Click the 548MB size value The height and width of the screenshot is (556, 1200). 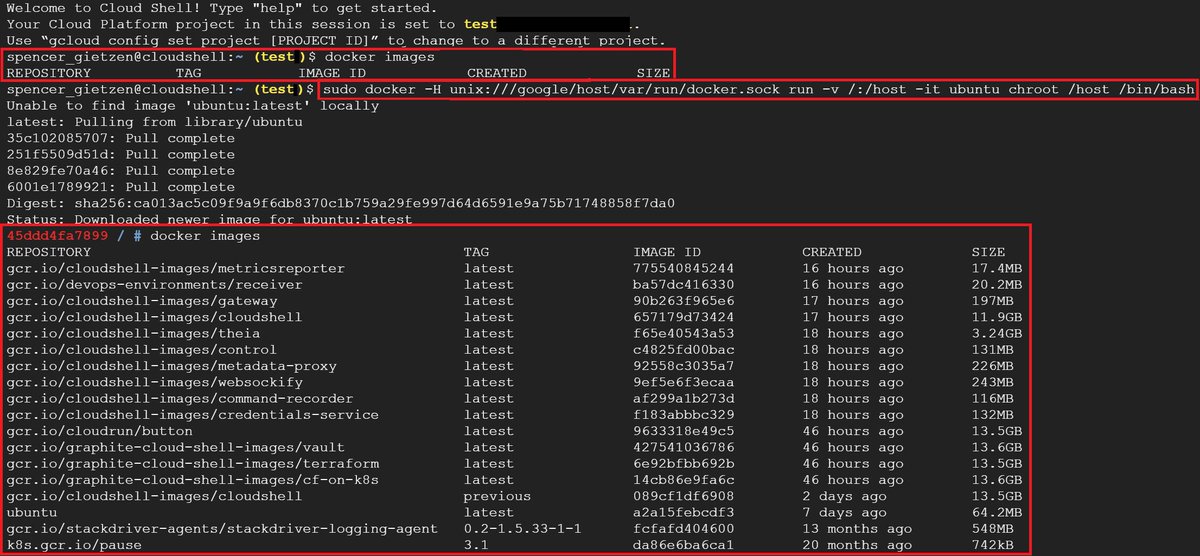pyautogui.click(x=993, y=528)
